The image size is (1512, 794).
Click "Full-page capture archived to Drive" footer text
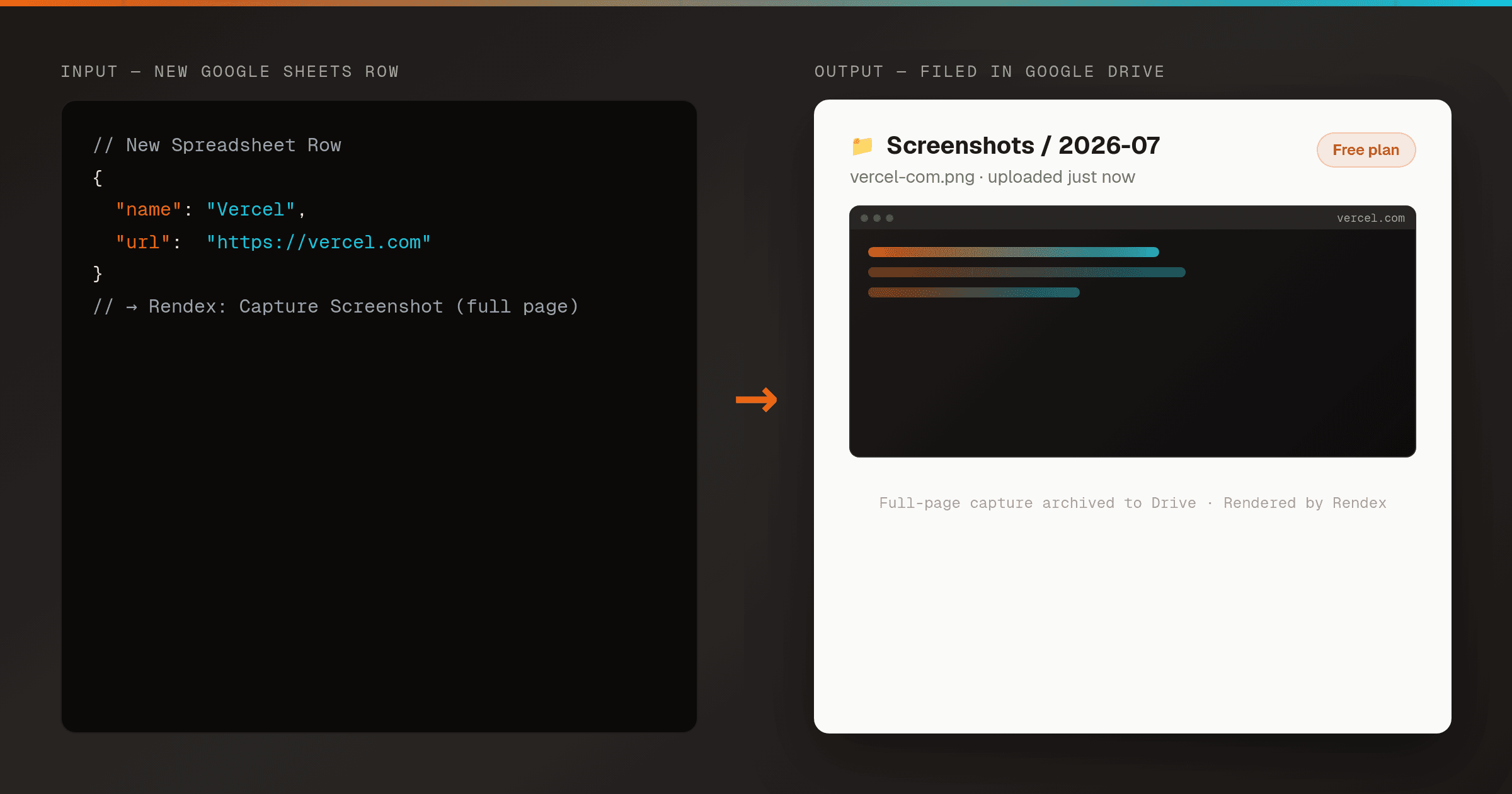pos(1037,503)
